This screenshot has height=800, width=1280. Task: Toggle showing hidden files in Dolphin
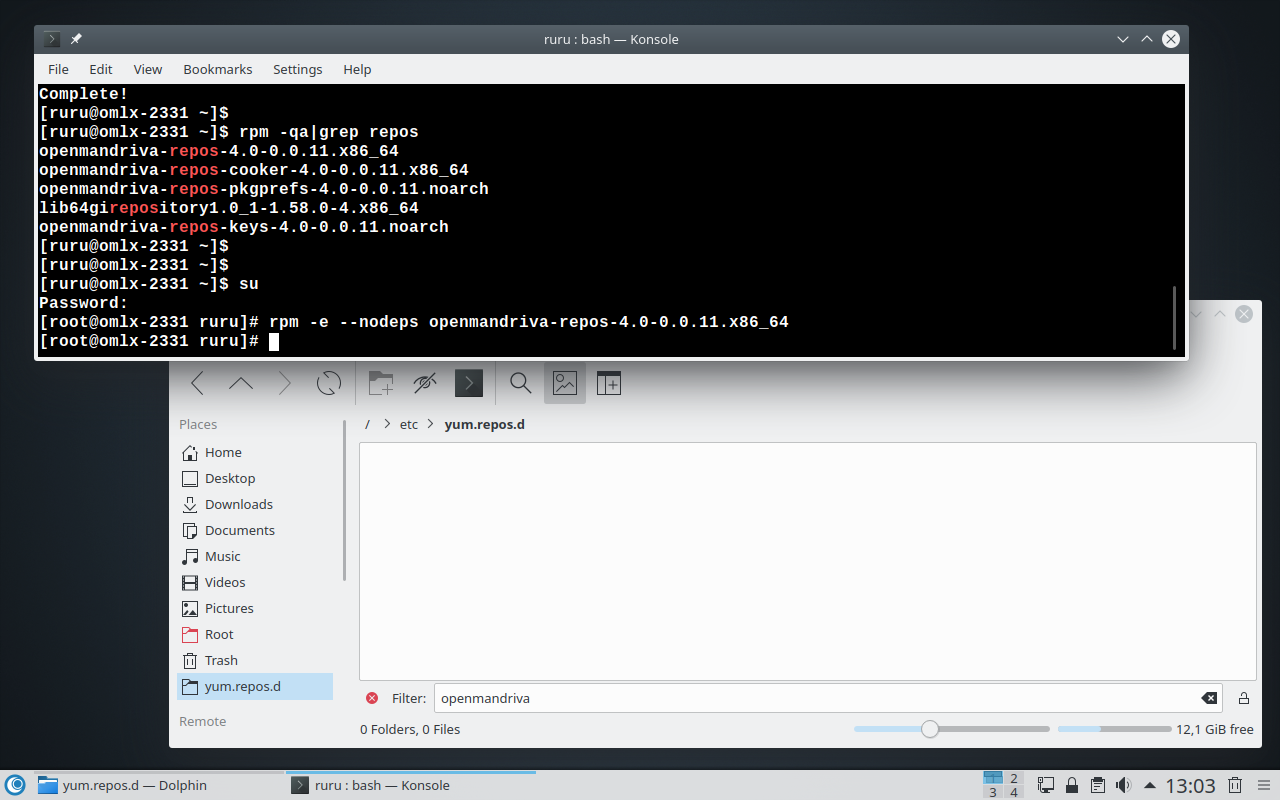pos(425,383)
